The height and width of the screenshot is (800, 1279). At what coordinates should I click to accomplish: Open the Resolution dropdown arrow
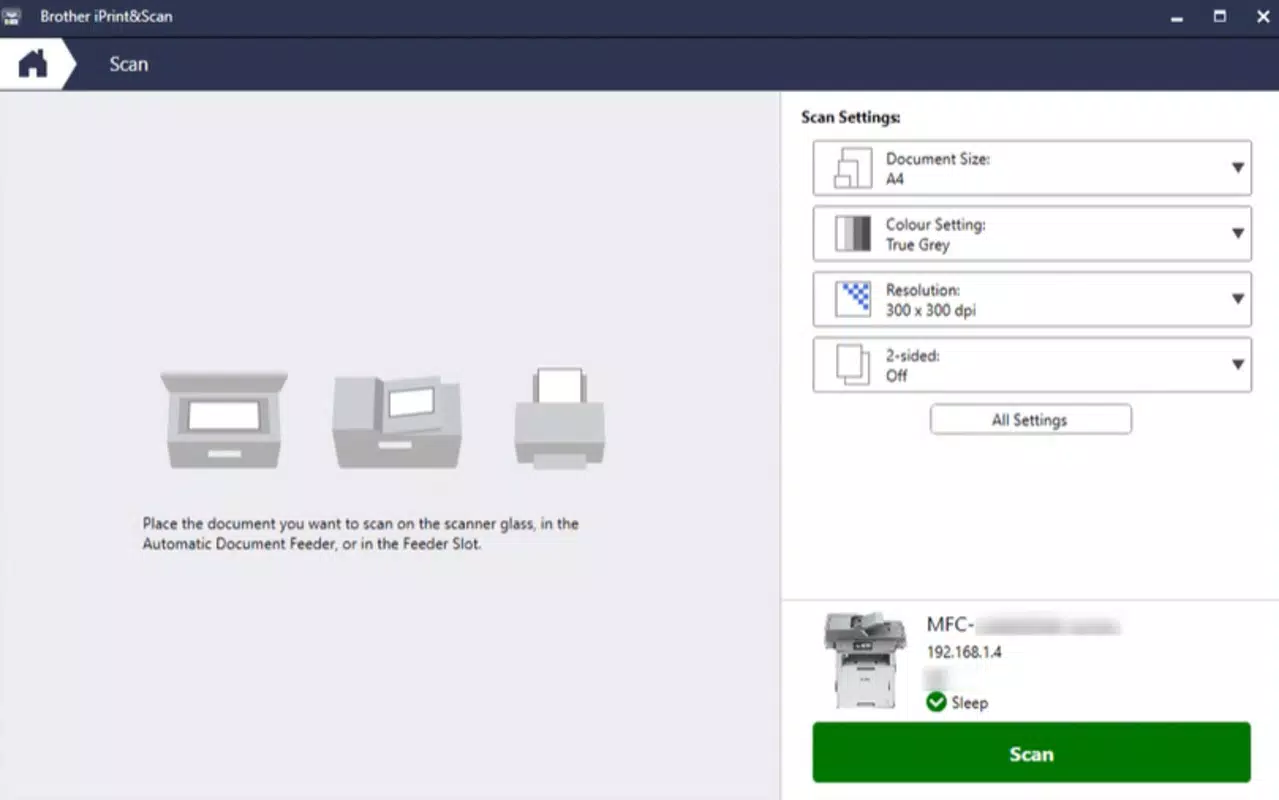coord(1237,299)
